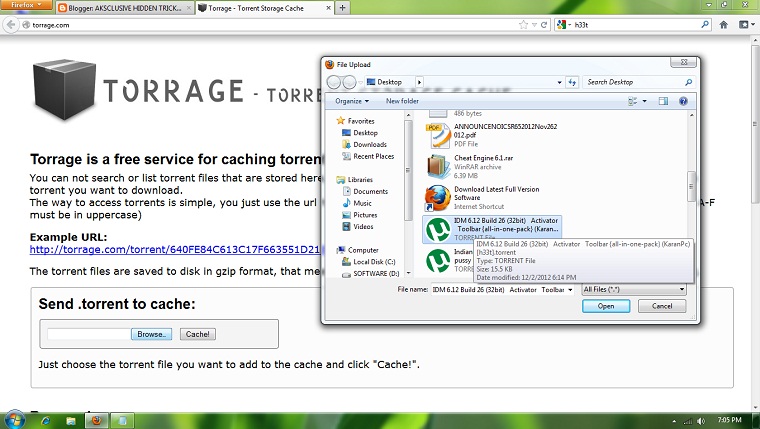Image resolution: width=760 pixels, height=429 pixels.
Task: Open the Google search engine dropdown
Action: tap(563, 25)
